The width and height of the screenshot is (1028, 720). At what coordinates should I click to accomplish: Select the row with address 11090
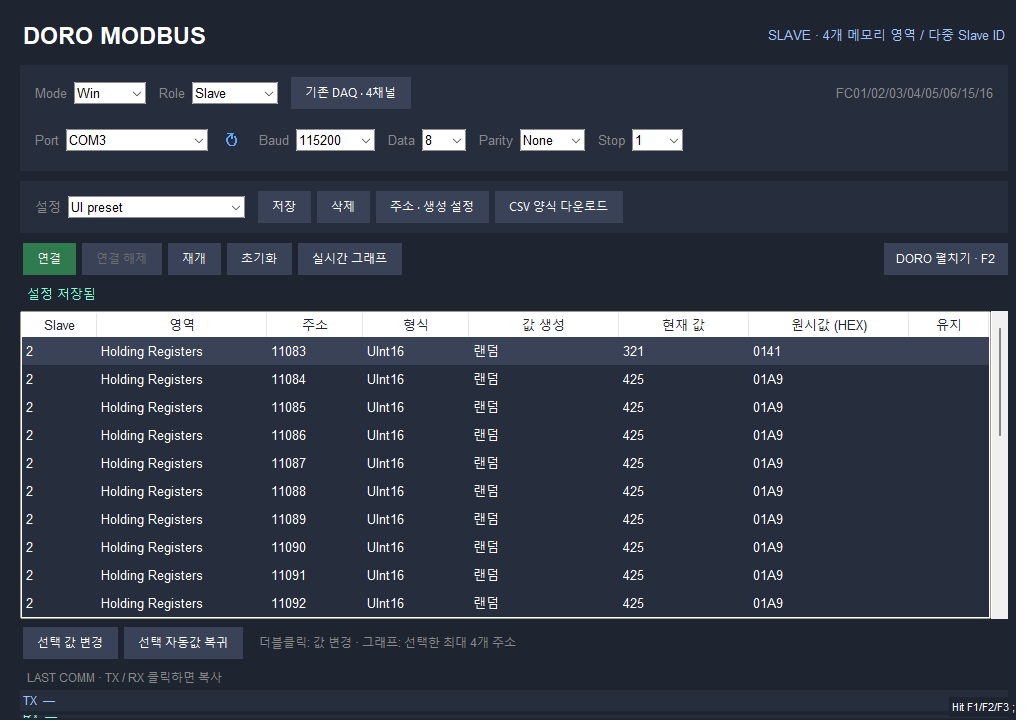[505, 548]
